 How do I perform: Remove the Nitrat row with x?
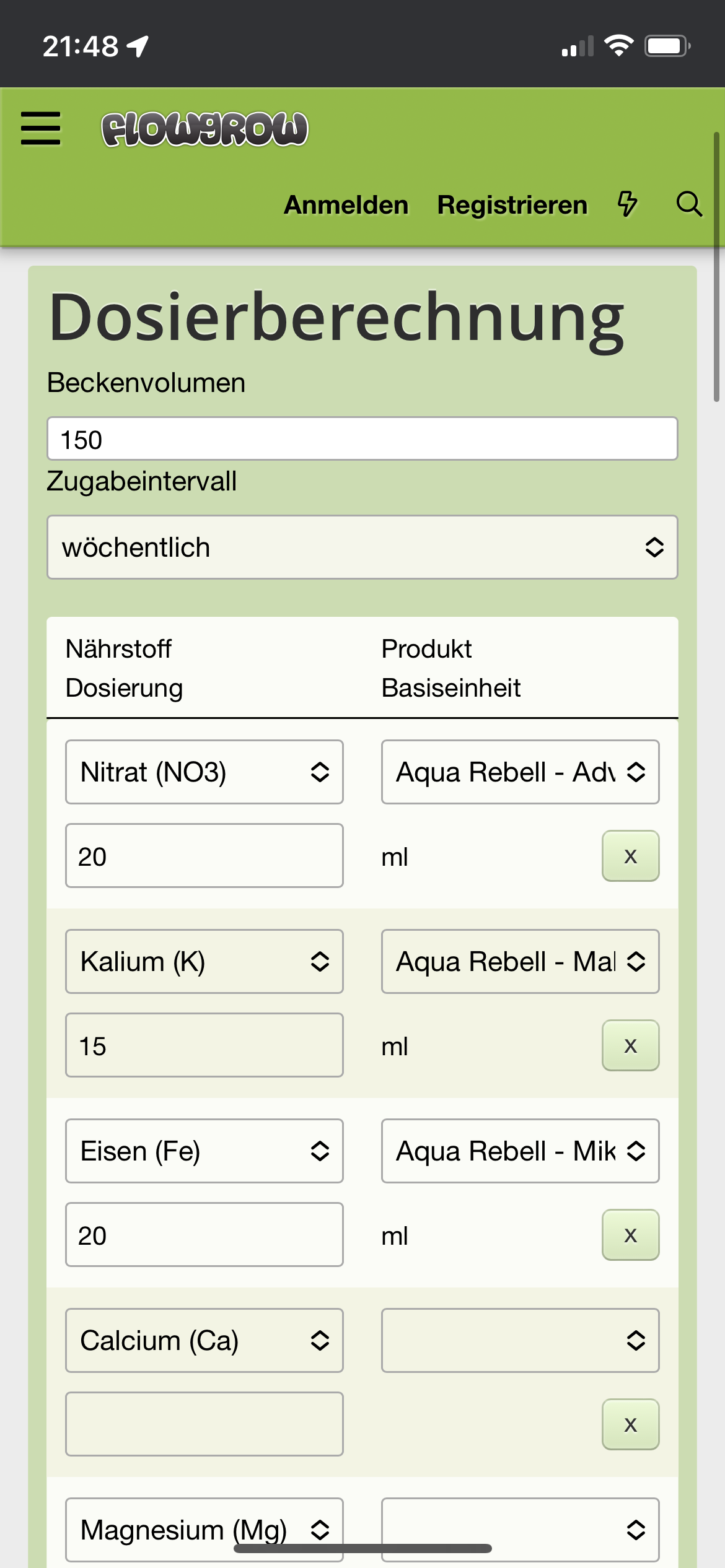pos(630,856)
